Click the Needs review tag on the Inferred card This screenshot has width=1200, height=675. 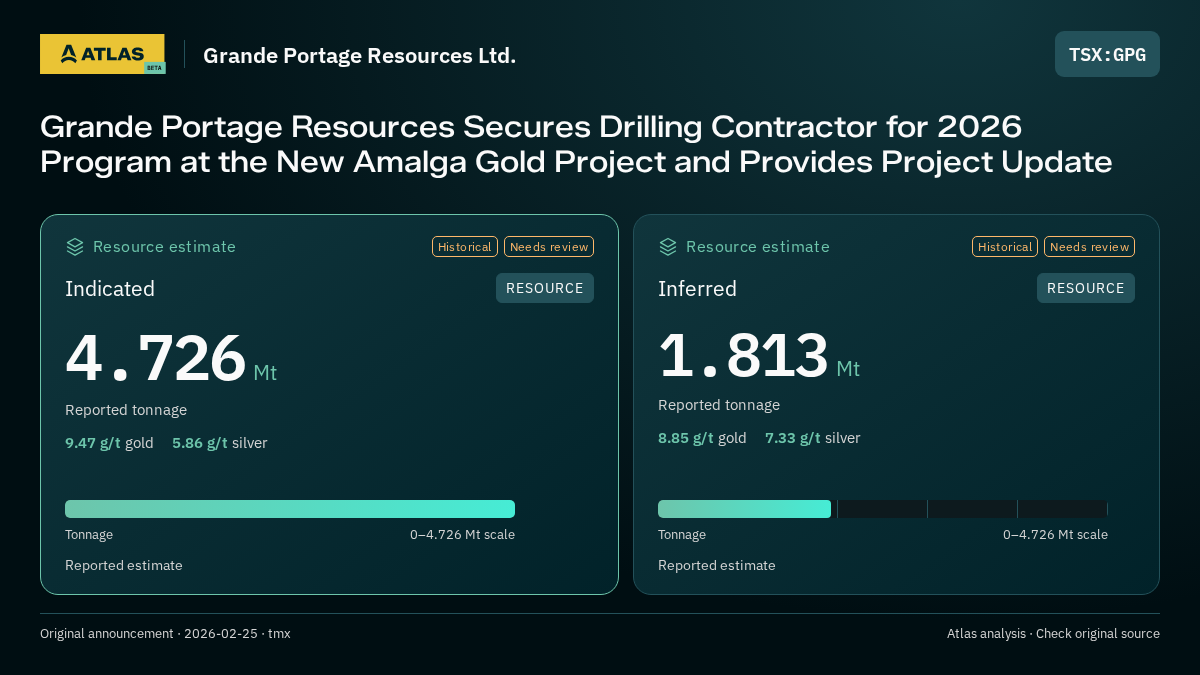tap(1089, 247)
